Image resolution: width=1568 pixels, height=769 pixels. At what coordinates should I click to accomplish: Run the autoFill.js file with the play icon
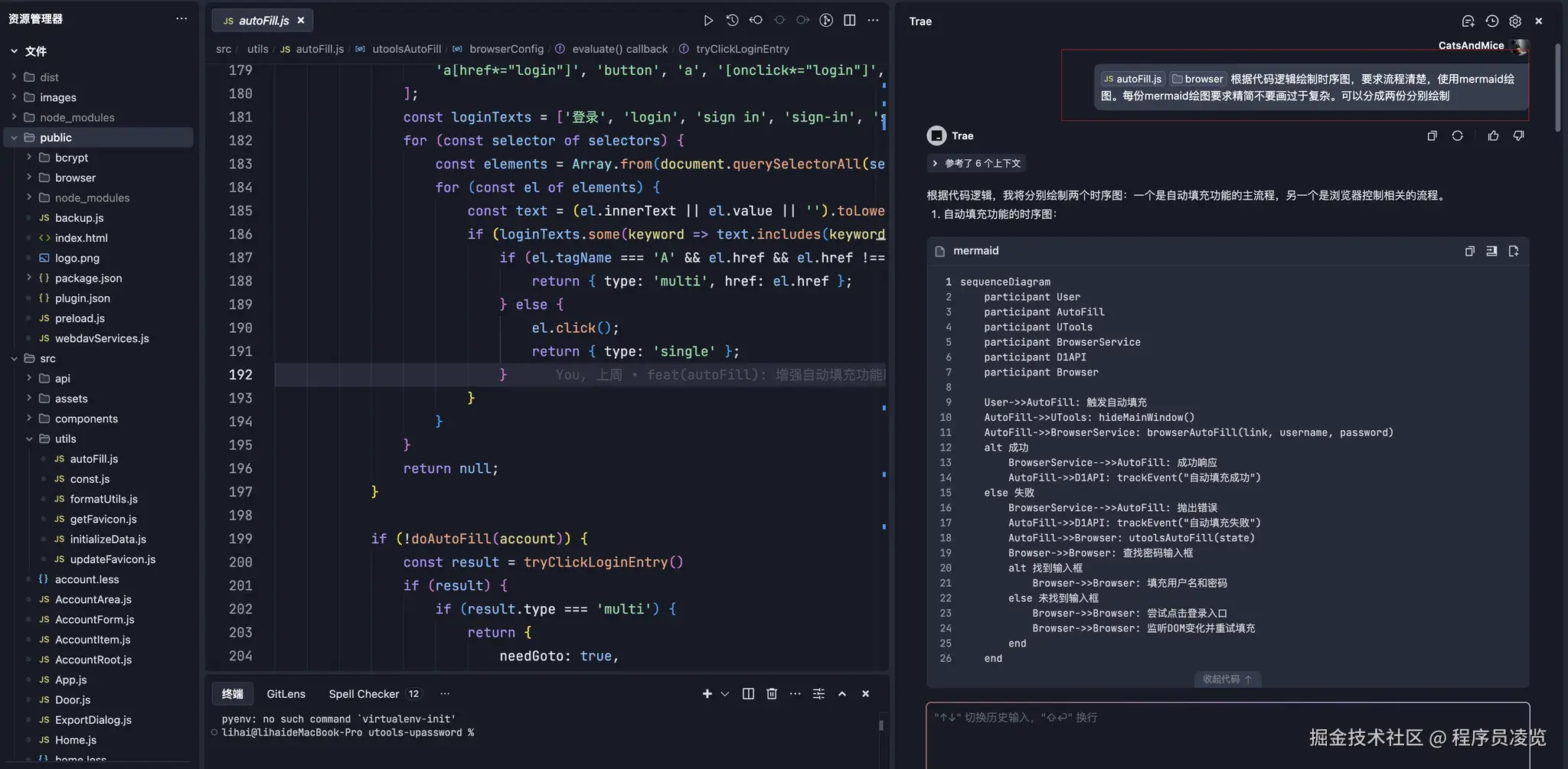point(708,21)
